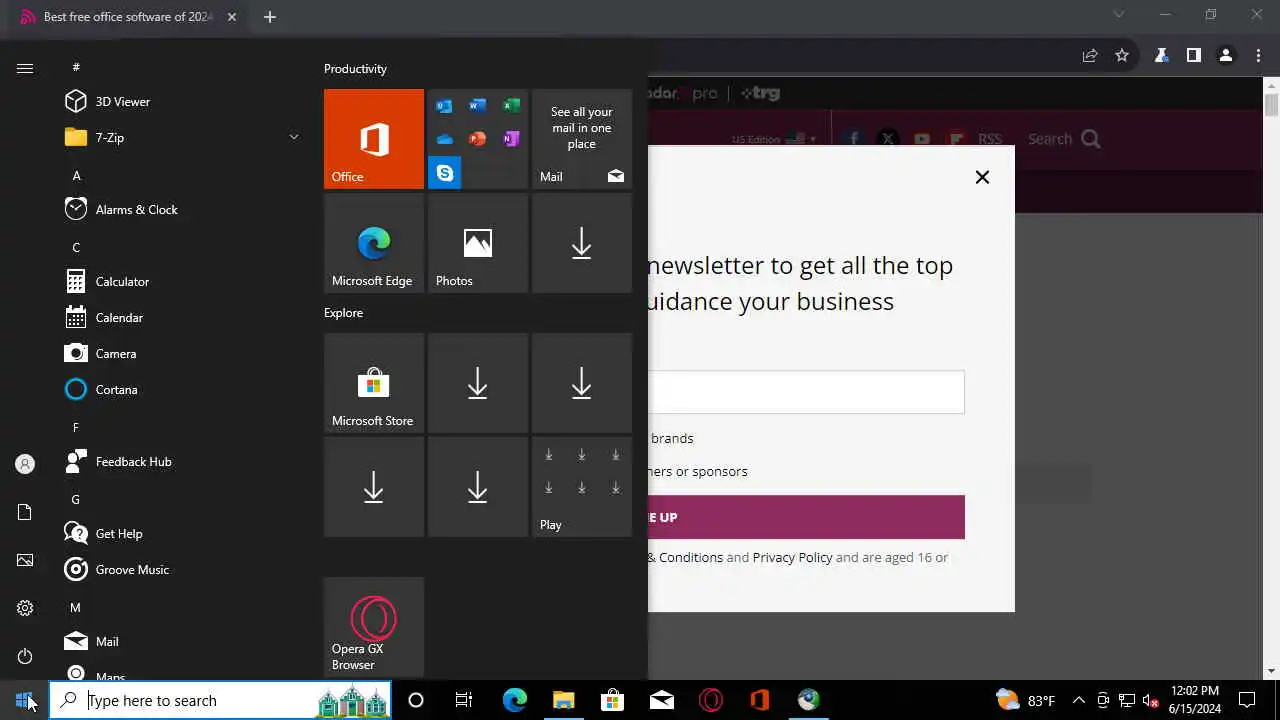Click the Office tile
This screenshot has width=1280, height=720.
click(x=374, y=139)
